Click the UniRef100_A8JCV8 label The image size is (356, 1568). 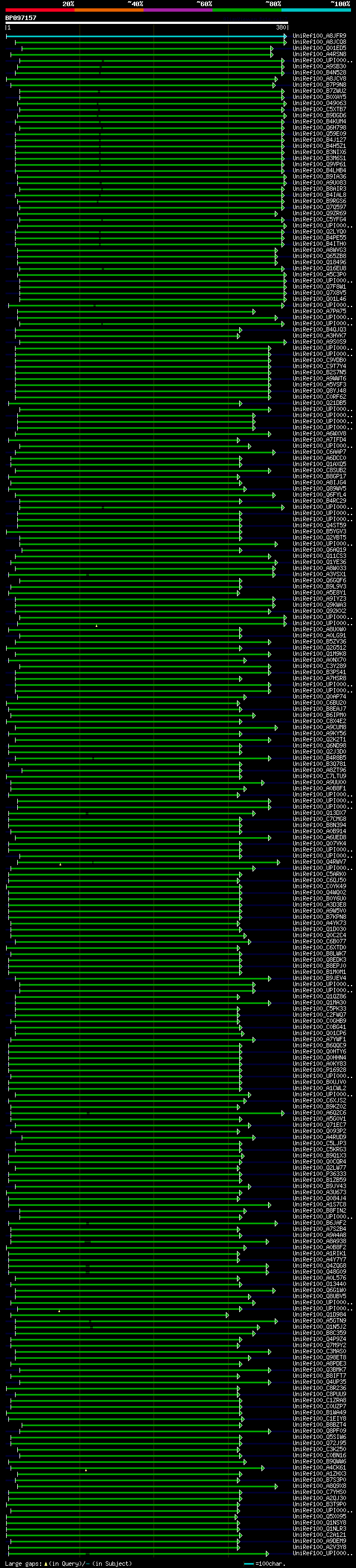tap(319, 78)
